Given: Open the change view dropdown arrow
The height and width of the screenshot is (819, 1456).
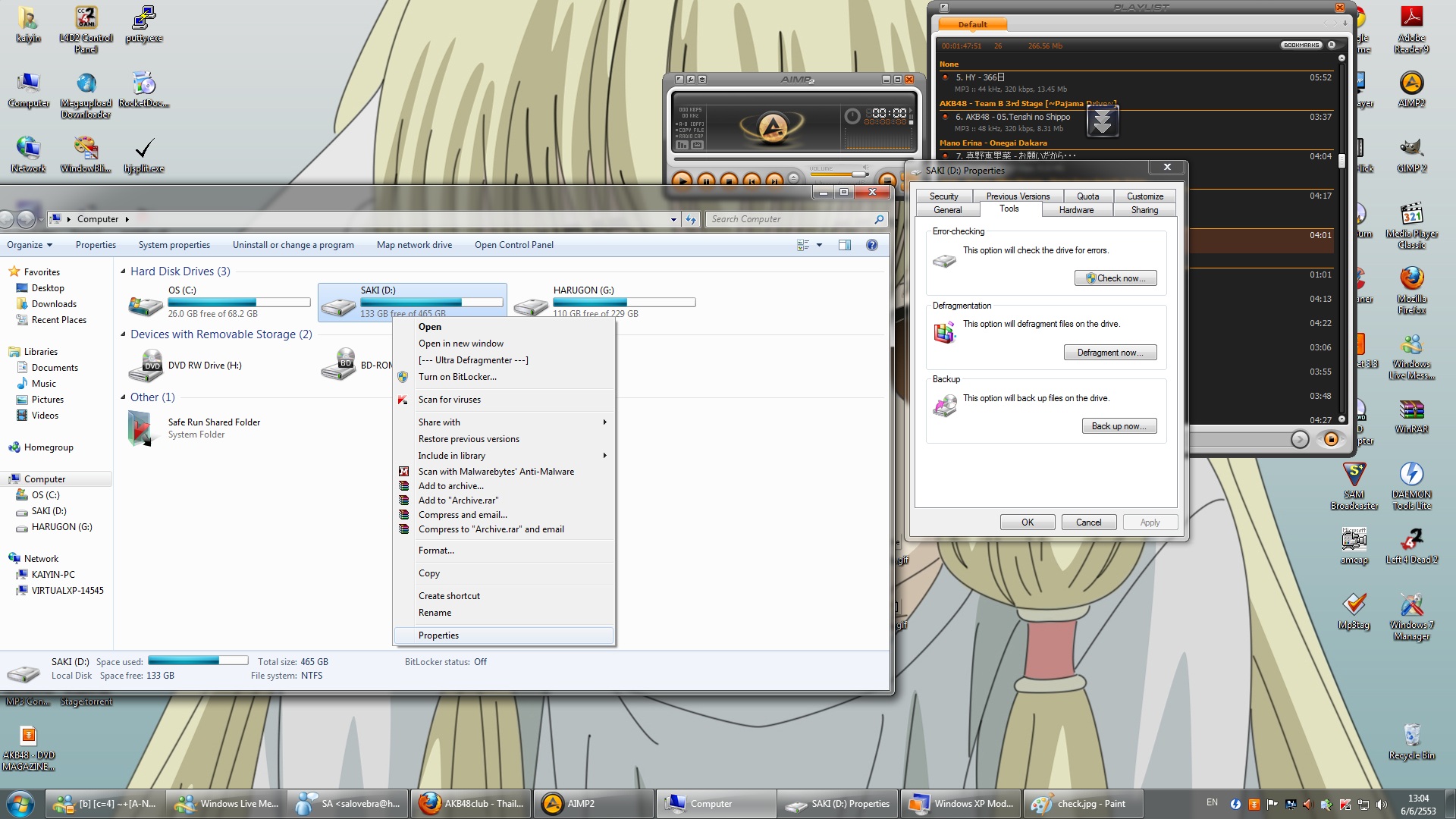Looking at the screenshot, I should click(x=820, y=245).
